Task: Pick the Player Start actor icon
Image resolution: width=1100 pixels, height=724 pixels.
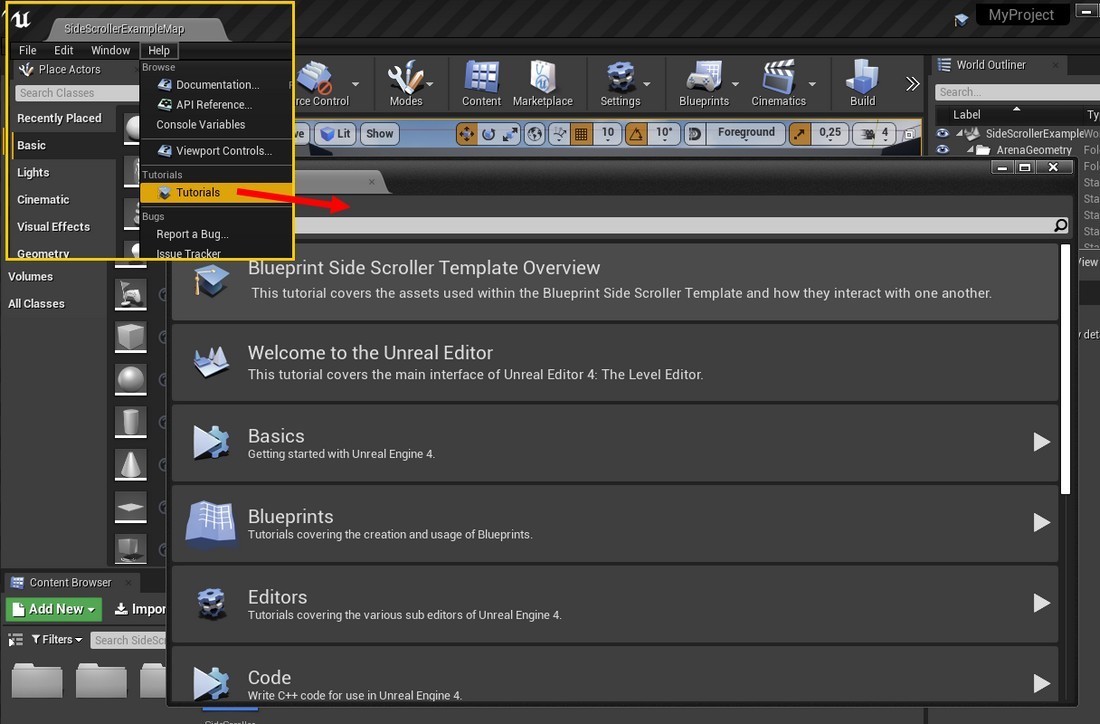Action: (130, 294)
